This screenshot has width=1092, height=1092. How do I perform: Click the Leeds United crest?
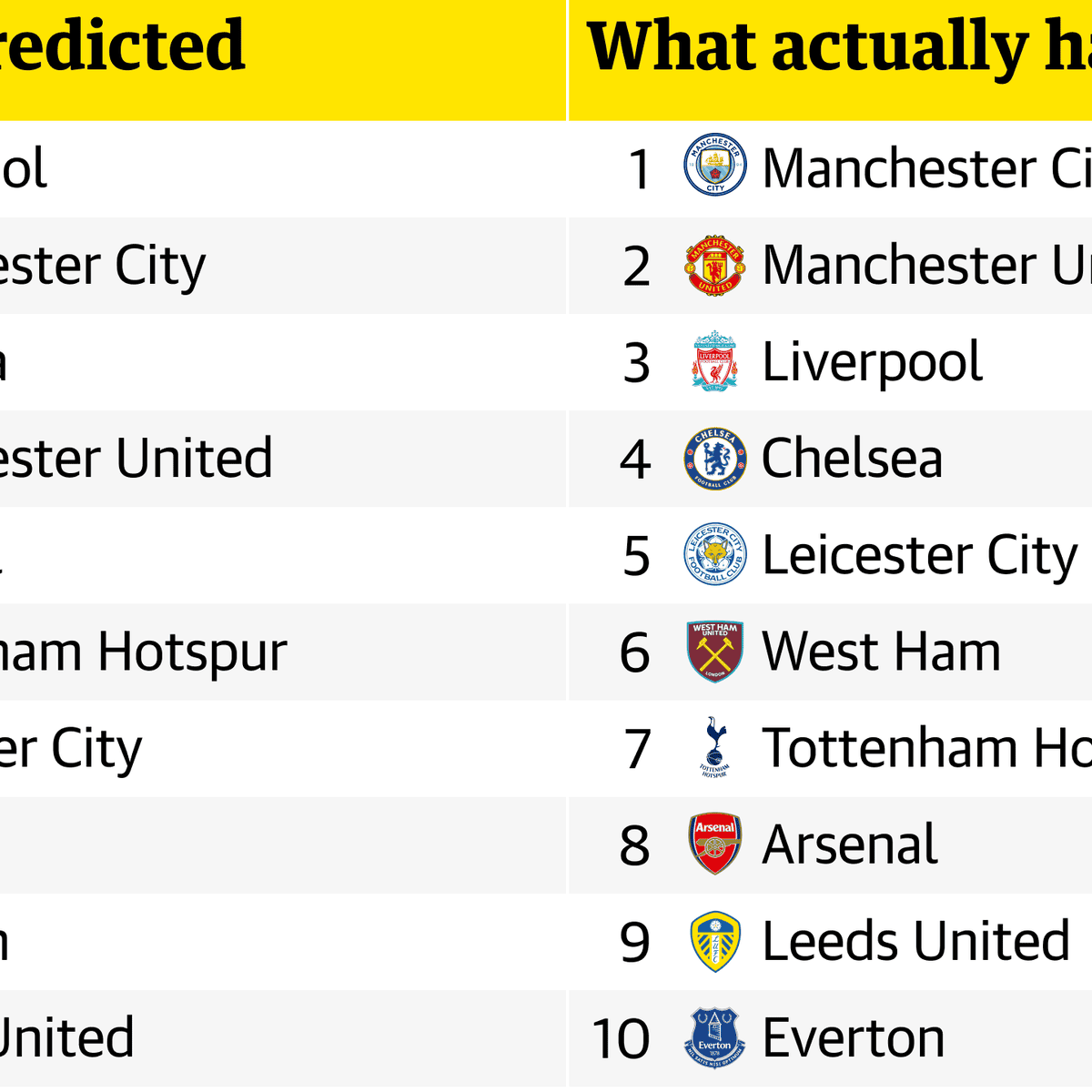tap(714, 941)
